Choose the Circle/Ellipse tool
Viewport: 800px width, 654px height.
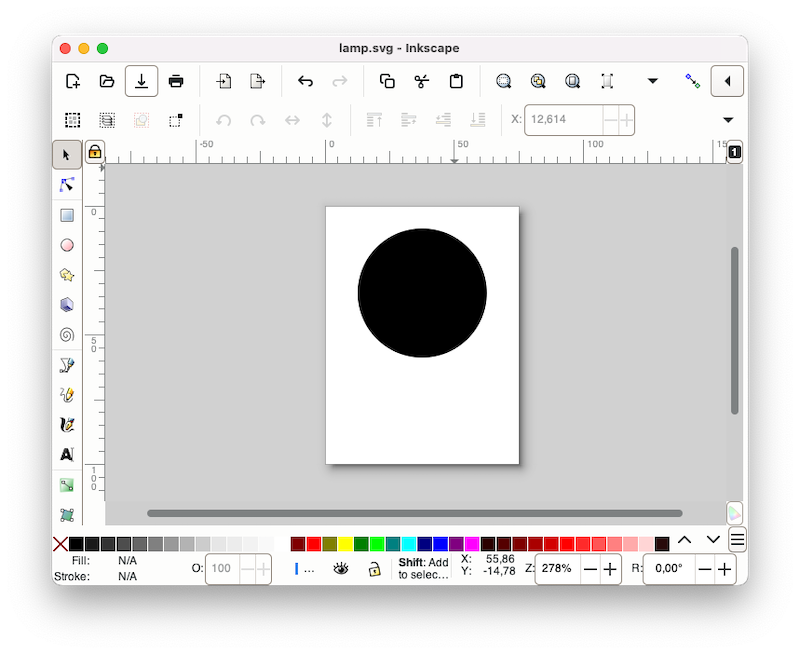pos(67,245)
